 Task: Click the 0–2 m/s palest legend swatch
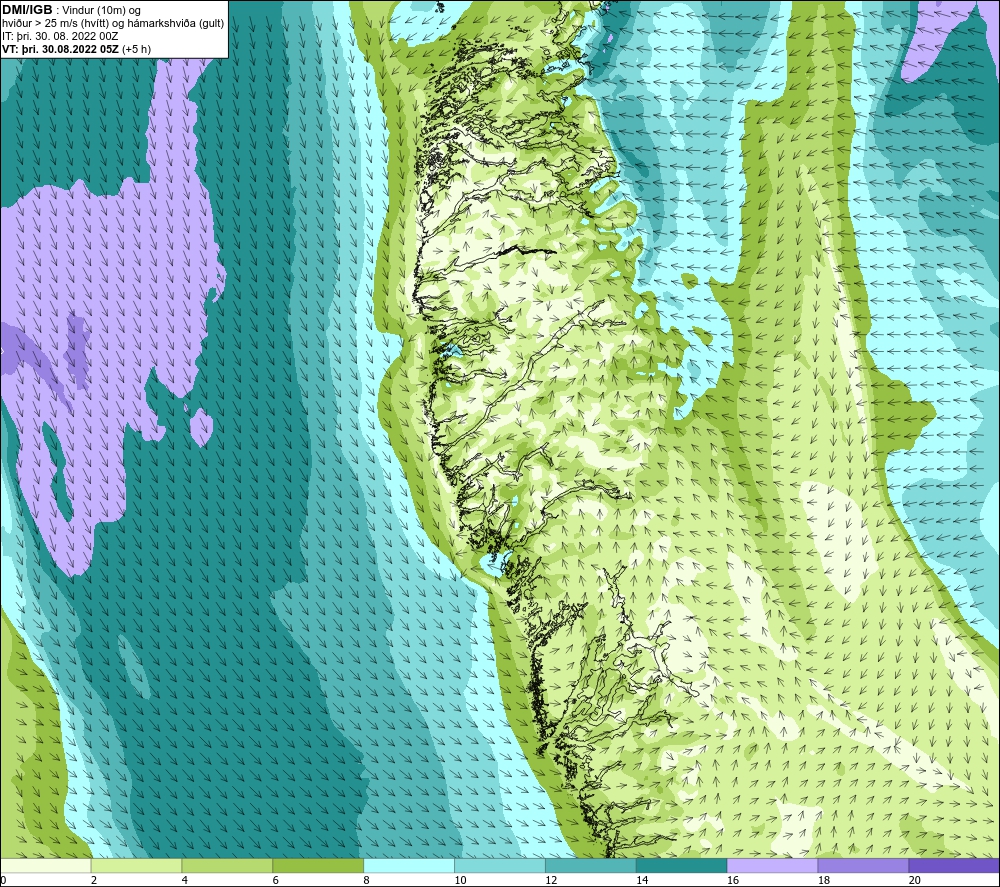(46, 866)
